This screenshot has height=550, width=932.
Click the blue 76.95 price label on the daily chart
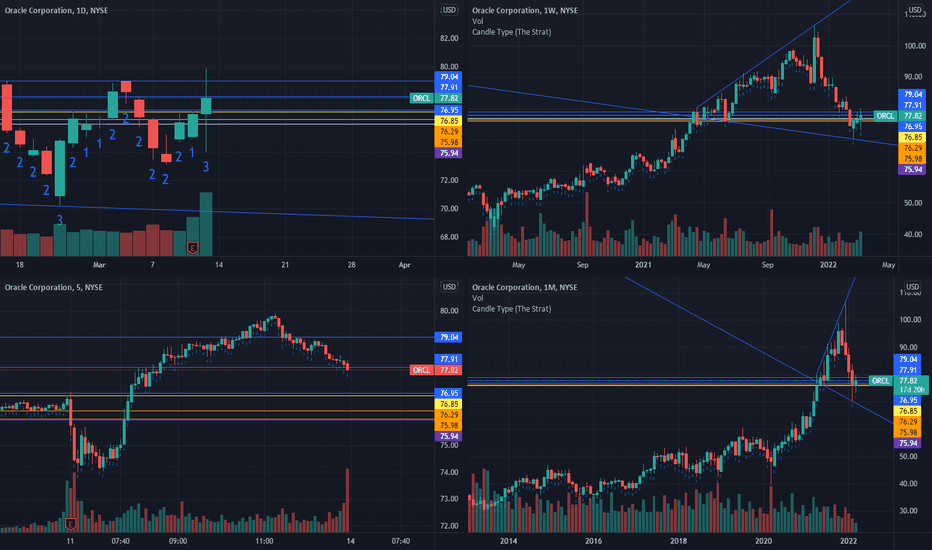pos(449,110)
